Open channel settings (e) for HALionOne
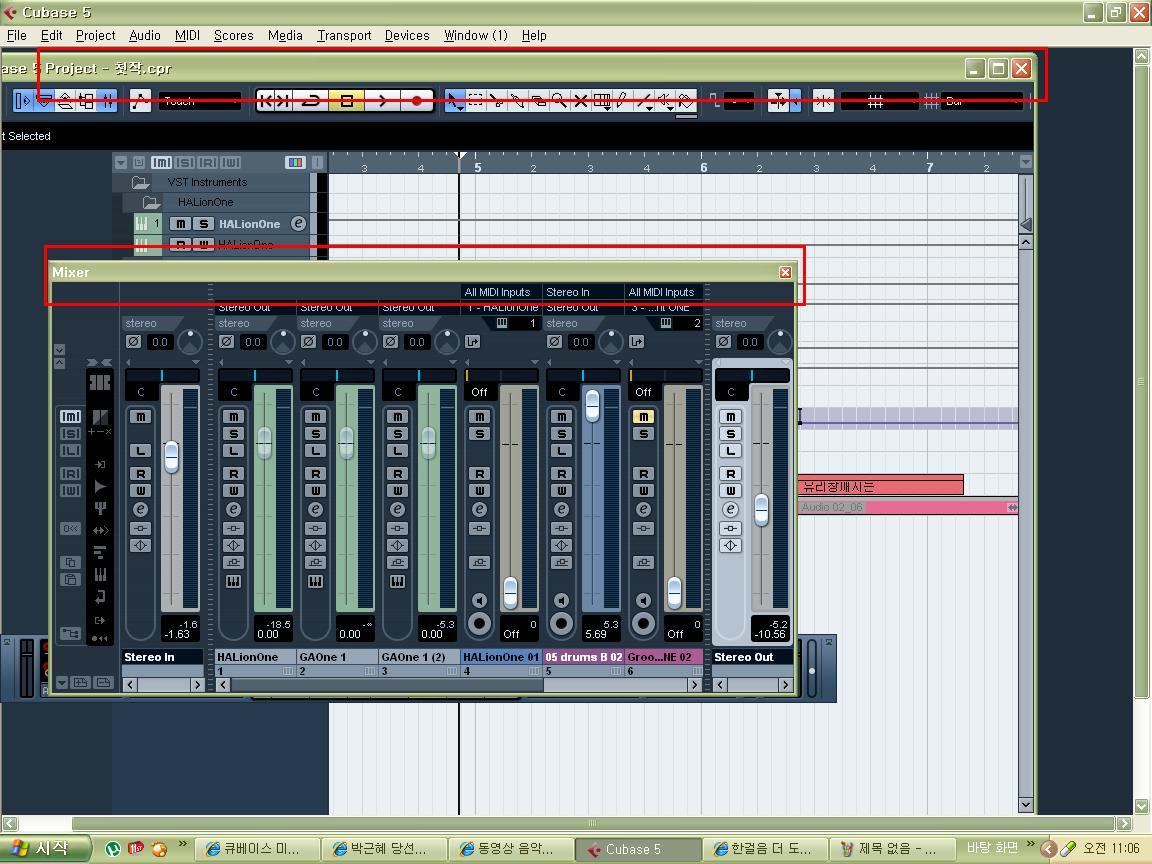 click(234, 509)
